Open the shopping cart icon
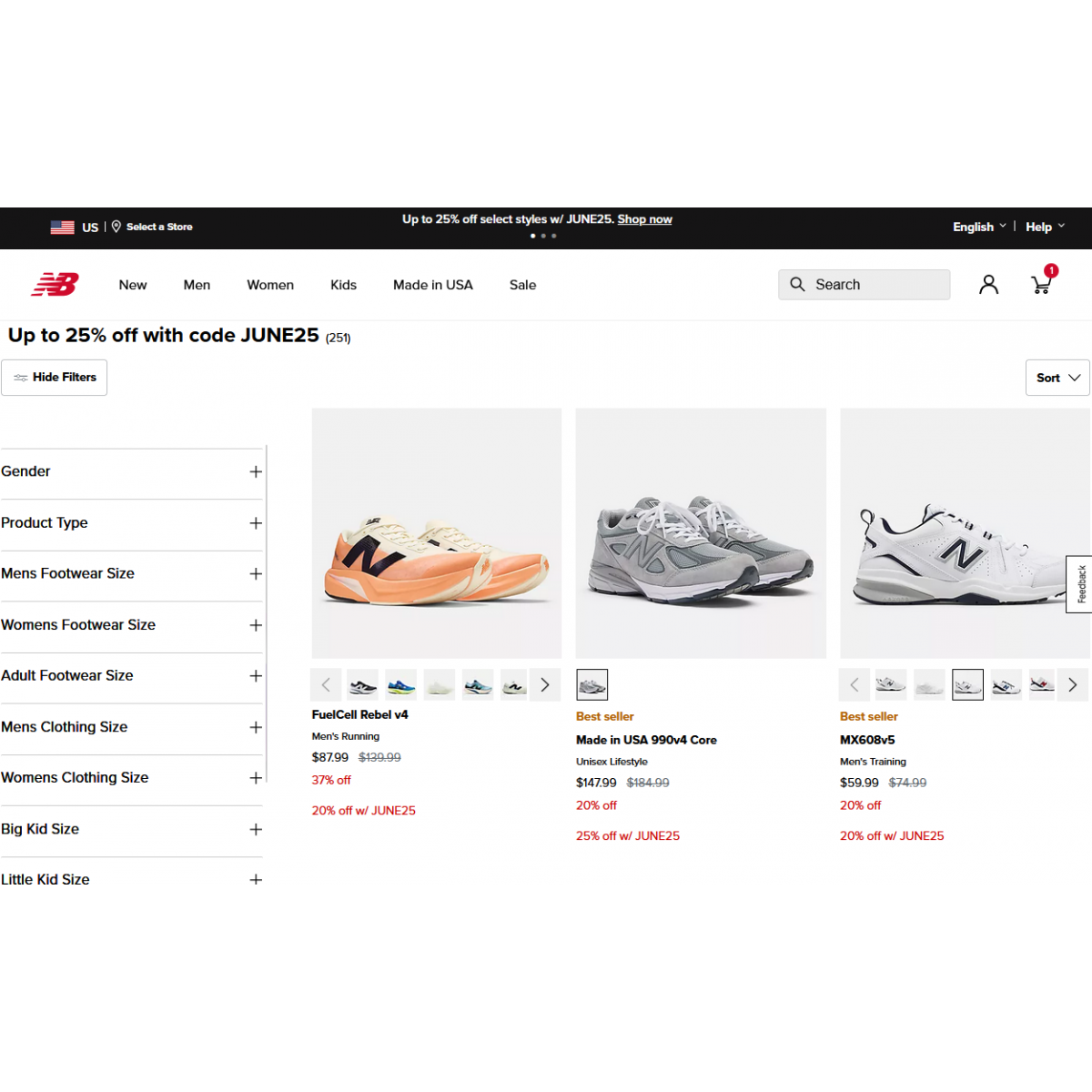The height and width of the screenshot is (1092, 1092). [x=1042, y=285]
